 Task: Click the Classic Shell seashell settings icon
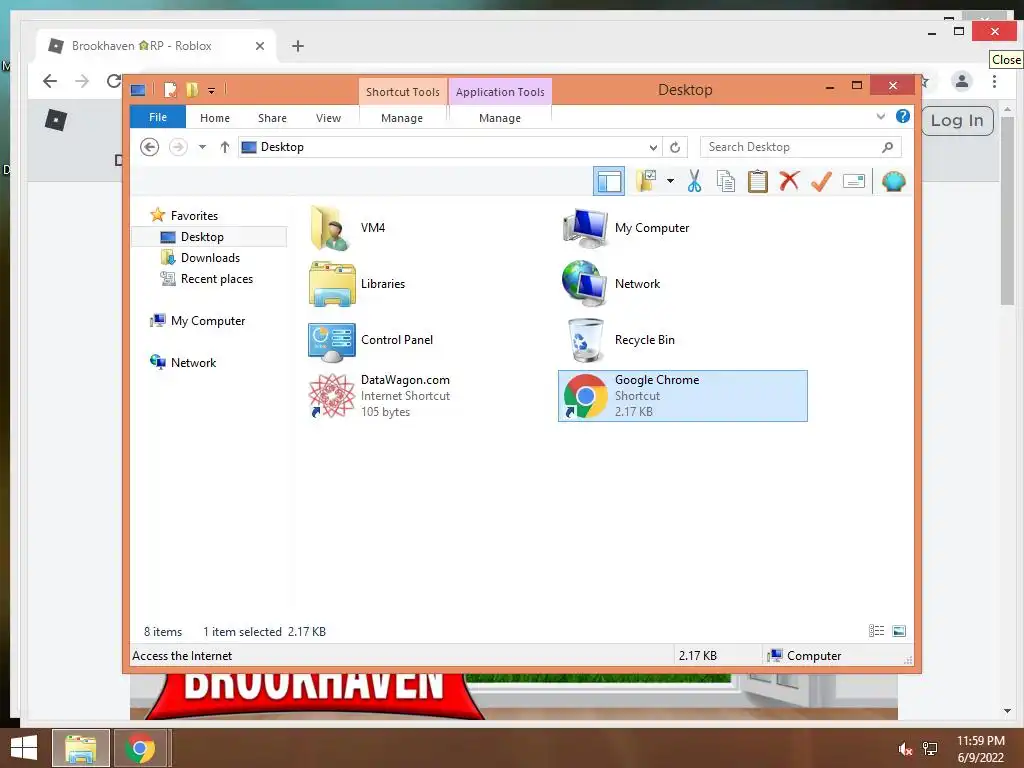(893, 181)
